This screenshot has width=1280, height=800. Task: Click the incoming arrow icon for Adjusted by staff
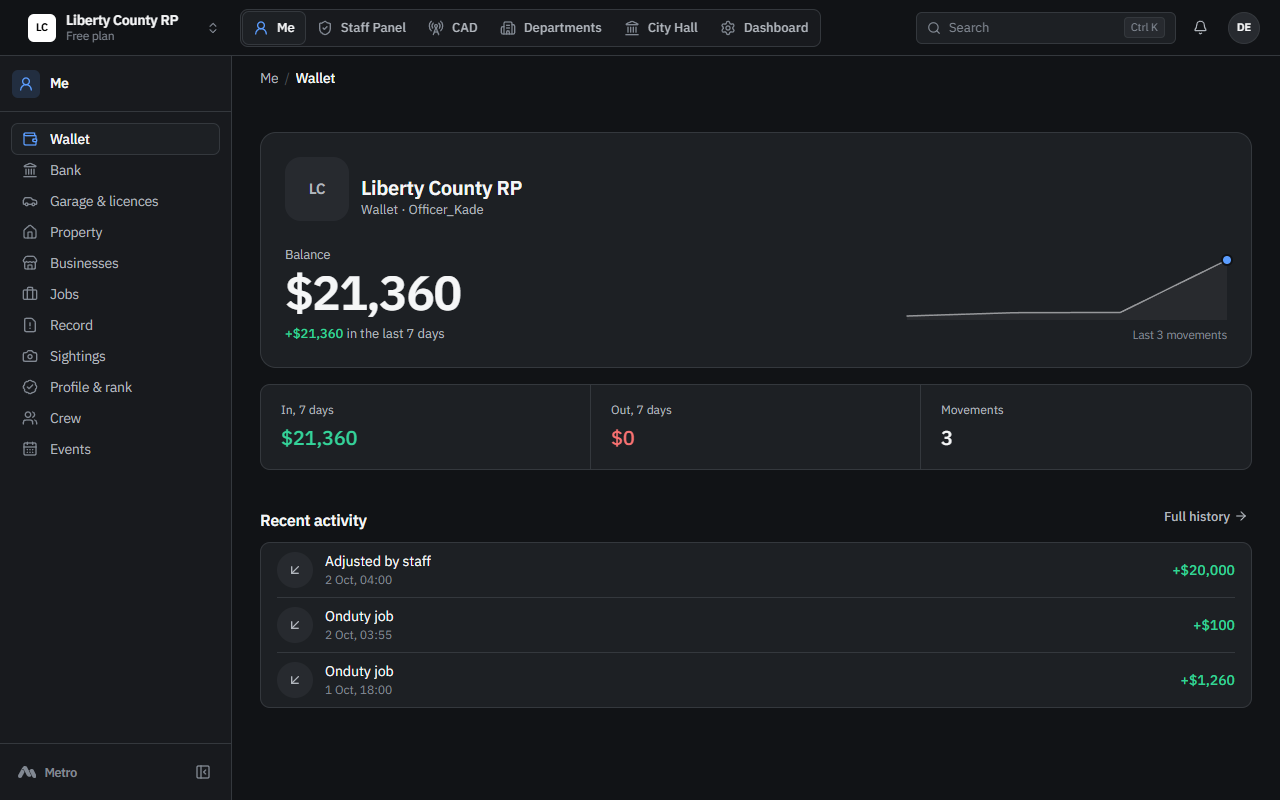(295, 570)
